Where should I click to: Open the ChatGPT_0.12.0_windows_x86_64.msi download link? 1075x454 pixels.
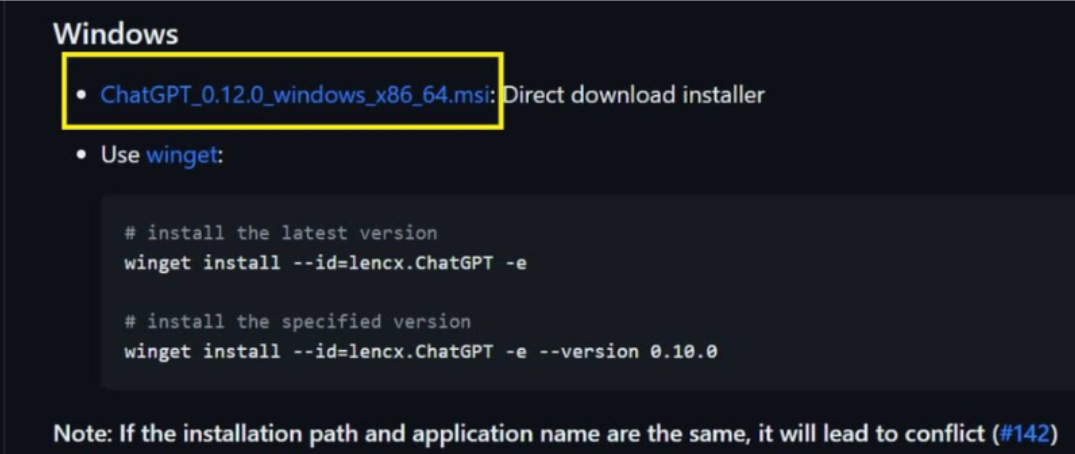point(295,95)
